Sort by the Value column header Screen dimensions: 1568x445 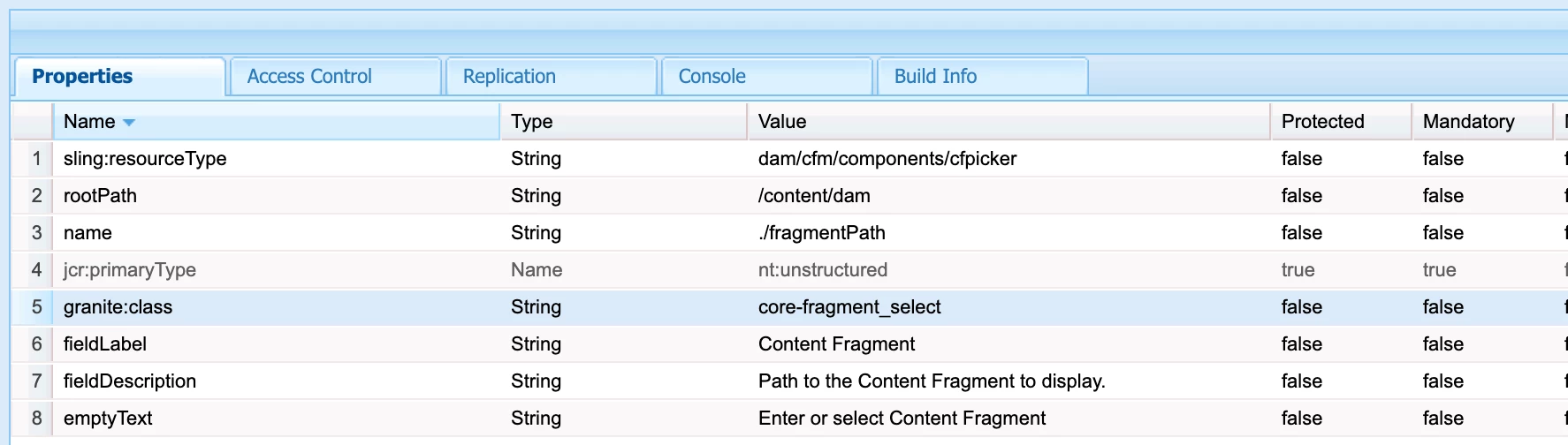(782, 122)
